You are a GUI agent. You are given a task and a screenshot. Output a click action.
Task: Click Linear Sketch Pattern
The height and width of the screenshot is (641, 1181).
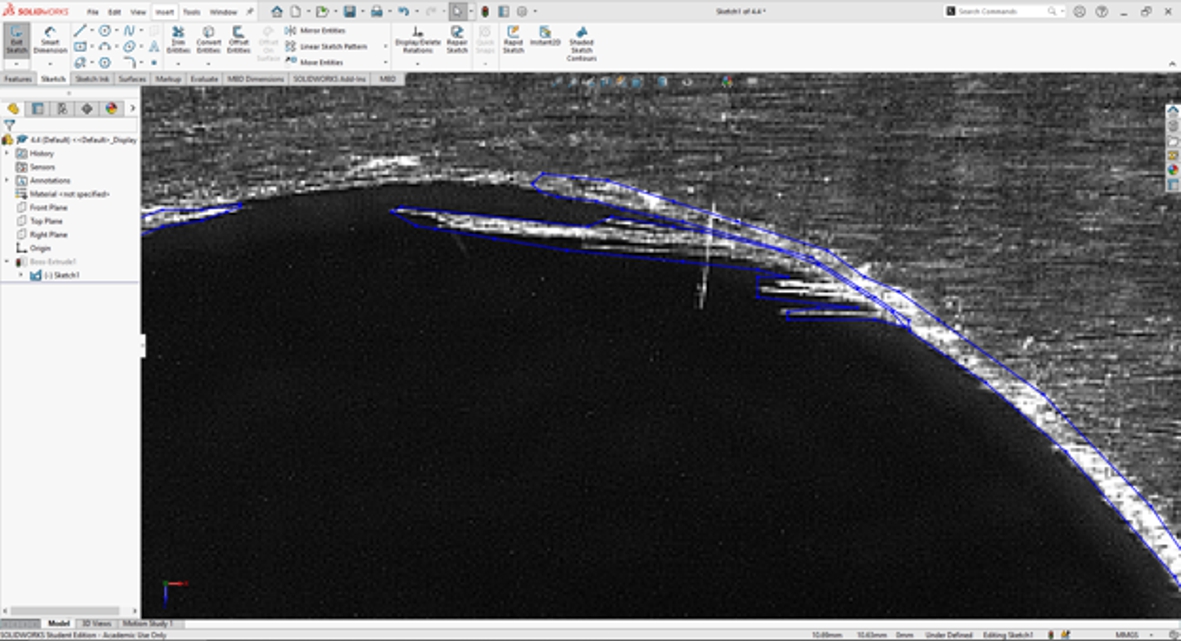pos(326,47)
